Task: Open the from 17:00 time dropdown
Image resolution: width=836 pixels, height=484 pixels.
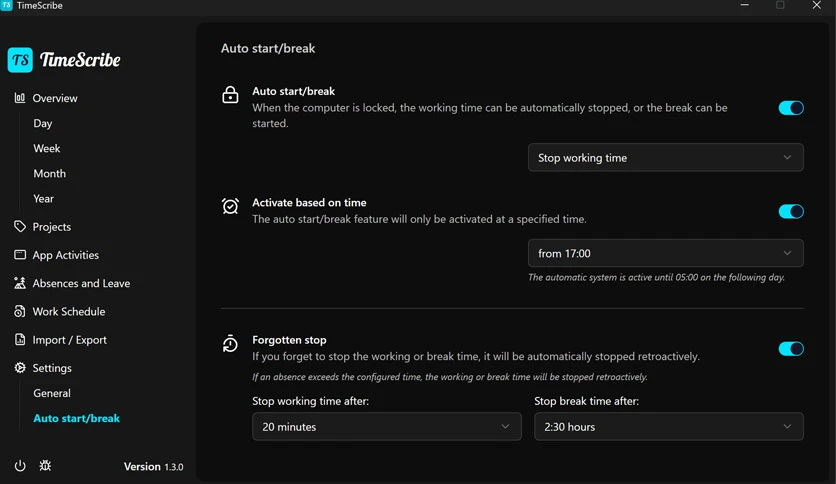Action: point(665,253)
